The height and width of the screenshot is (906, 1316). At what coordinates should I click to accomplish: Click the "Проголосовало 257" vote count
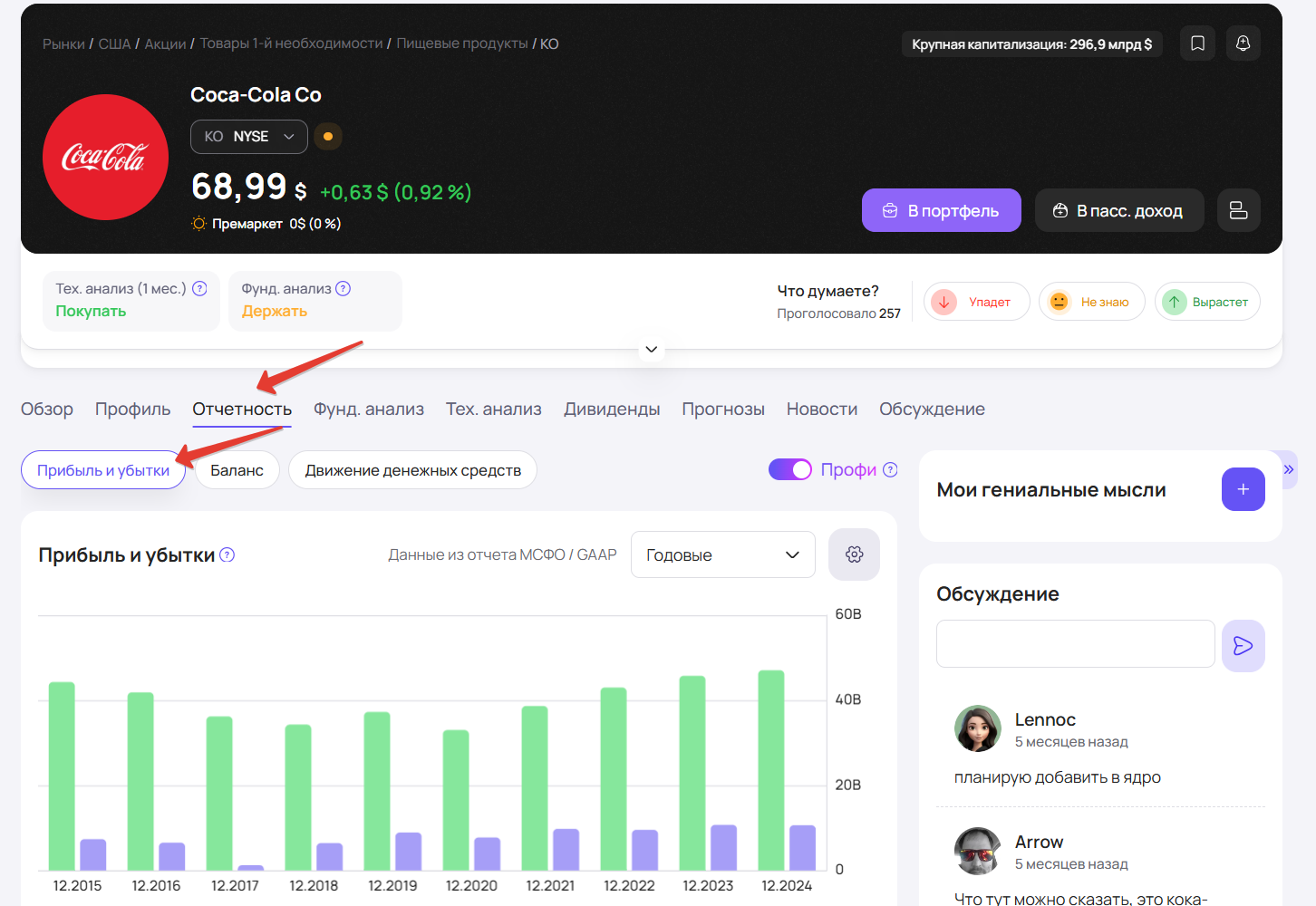838,313
